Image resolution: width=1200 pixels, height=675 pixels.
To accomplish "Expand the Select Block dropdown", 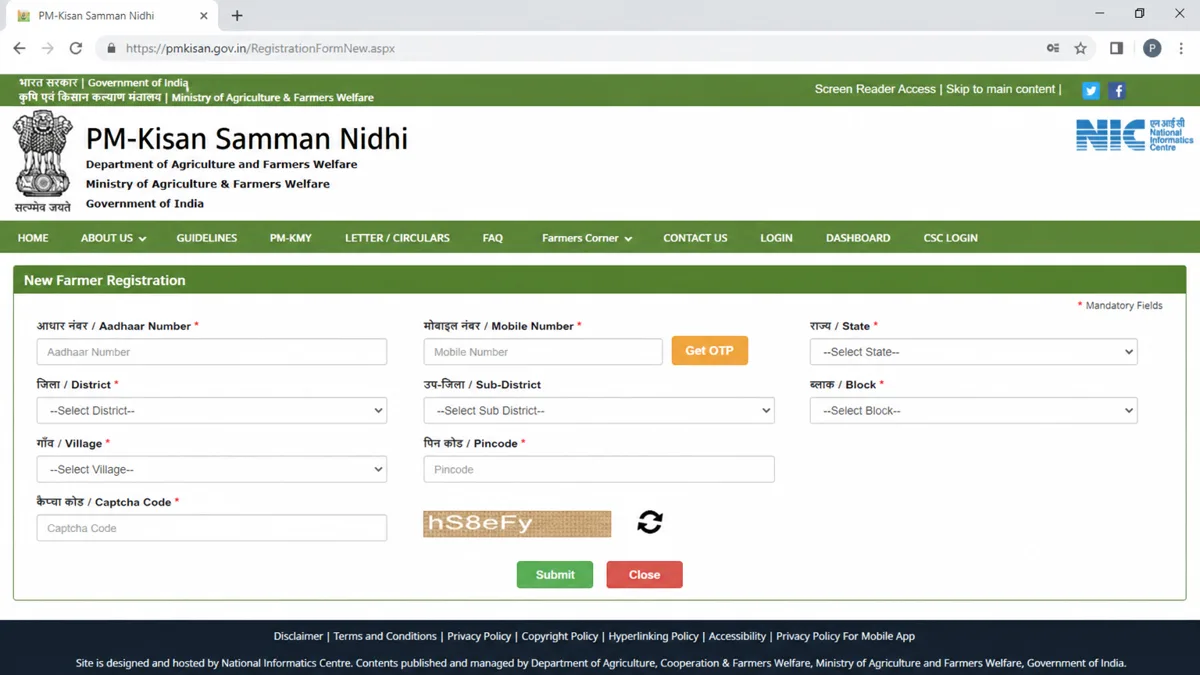I will coord(973,411).
